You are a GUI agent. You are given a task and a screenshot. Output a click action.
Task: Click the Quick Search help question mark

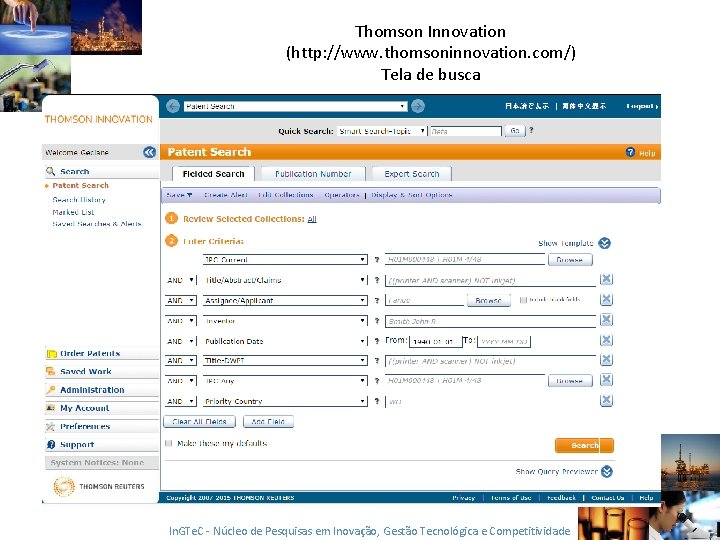[531, 130]
